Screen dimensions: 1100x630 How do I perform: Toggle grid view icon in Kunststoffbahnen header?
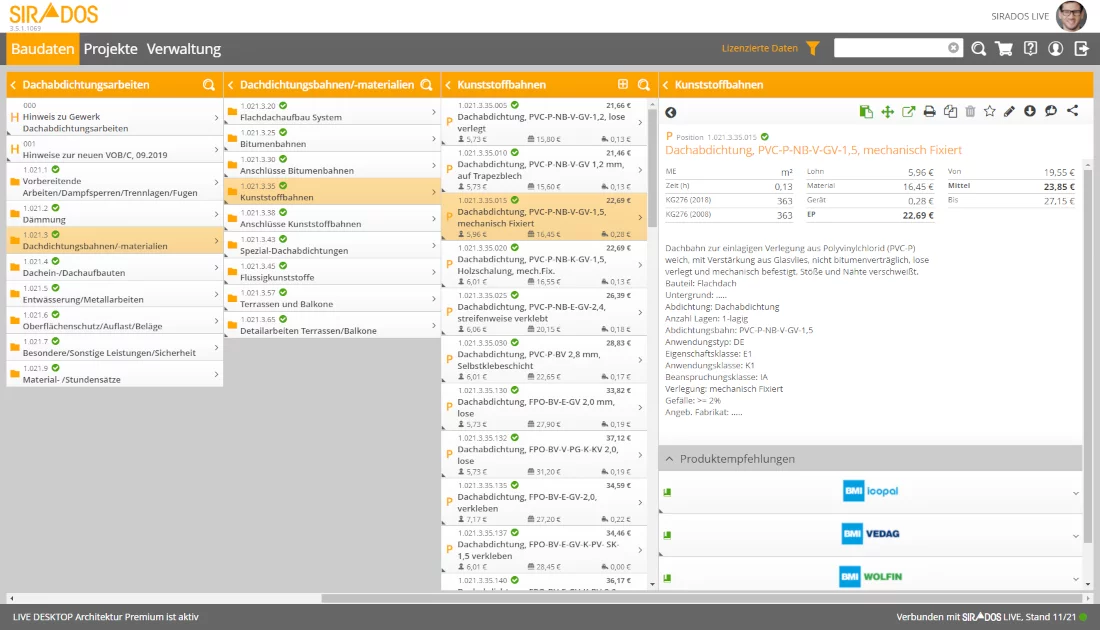[623, 85]
